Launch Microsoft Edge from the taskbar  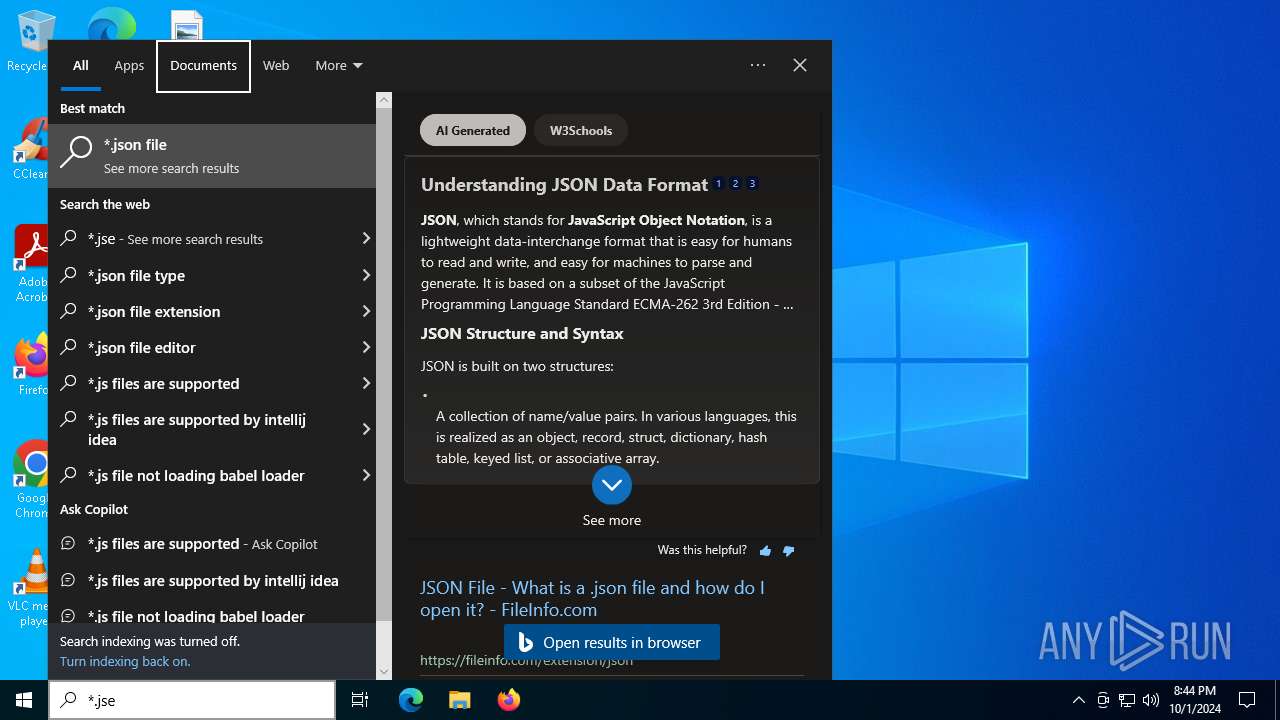pos(411,700)
